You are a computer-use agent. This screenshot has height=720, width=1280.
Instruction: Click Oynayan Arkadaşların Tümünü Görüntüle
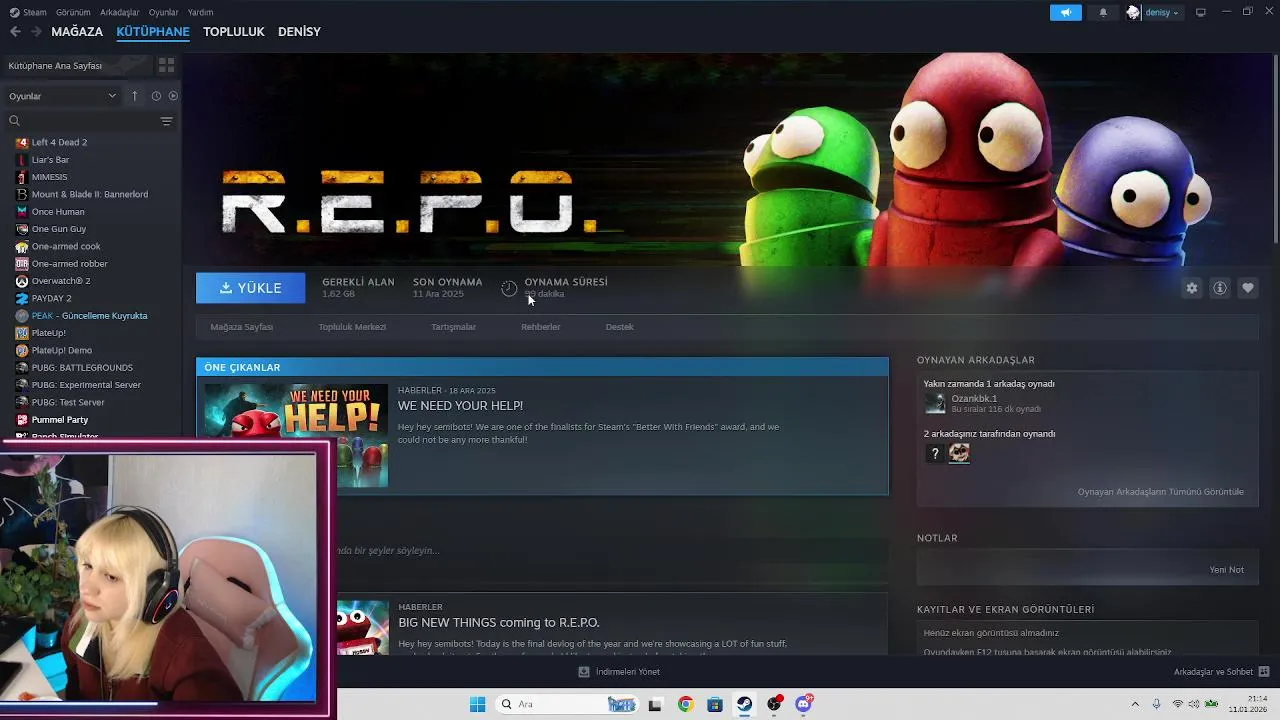pos(1161,492)
